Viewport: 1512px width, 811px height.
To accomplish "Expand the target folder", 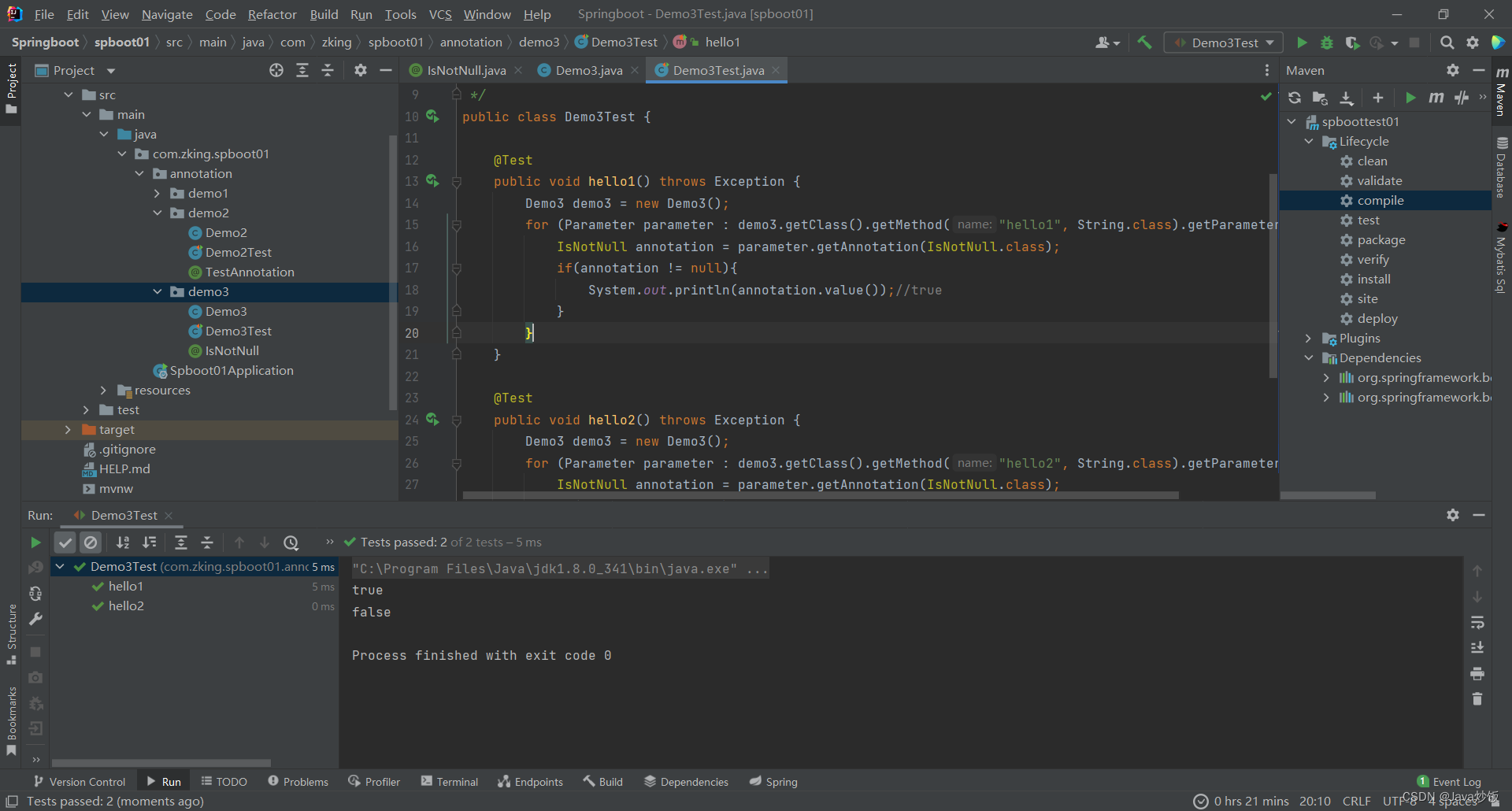I will pyautogui.click(x=68, y=429).
